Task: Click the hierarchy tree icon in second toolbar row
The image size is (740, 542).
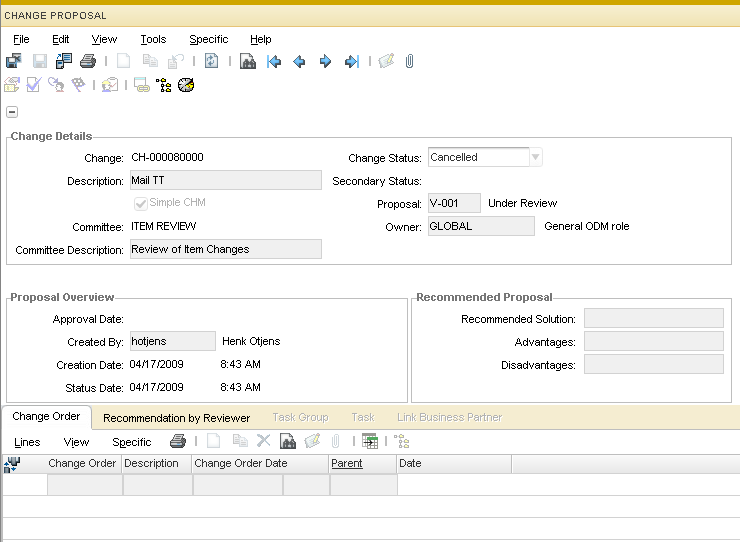Action: [163, 85]
